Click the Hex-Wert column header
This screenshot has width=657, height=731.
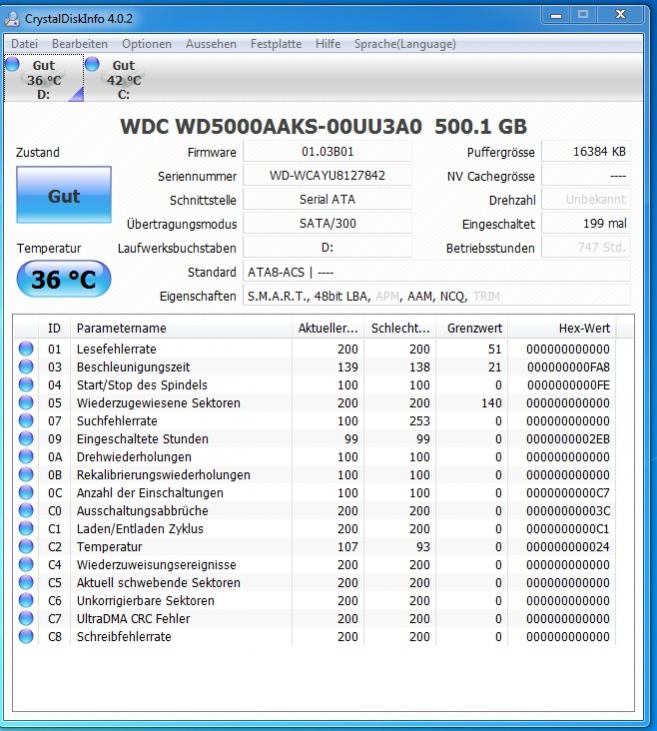562,328
